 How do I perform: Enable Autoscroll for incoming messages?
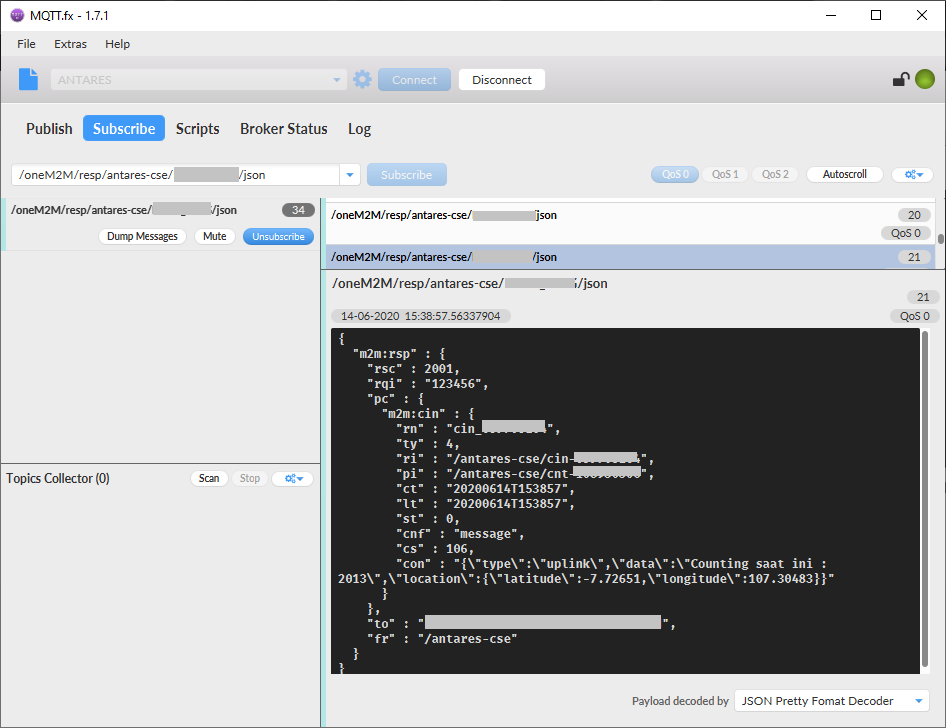843,173
